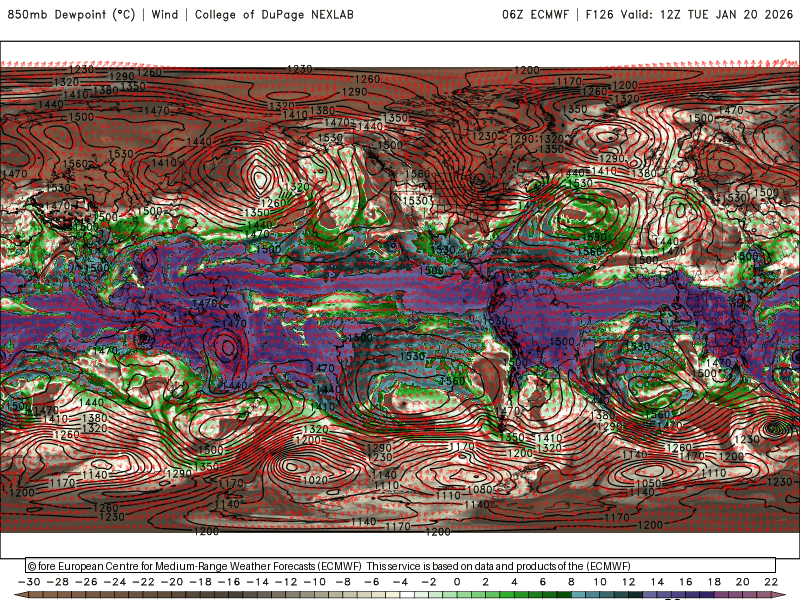Click the 8 value on the color scale
This screenshot has height=600, width=800.
[571, 582]
